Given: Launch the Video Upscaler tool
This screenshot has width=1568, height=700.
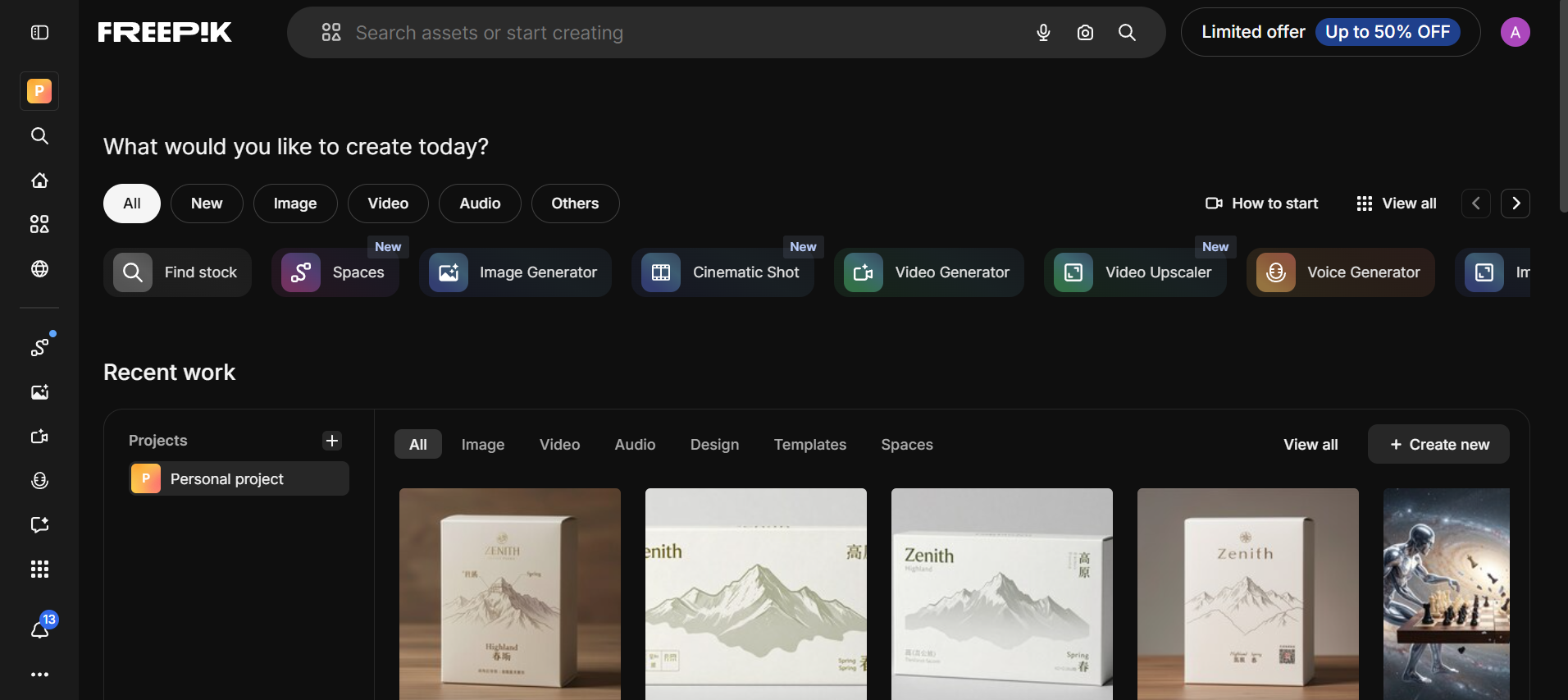Looking at the screenshot, I should (1135, 272).
